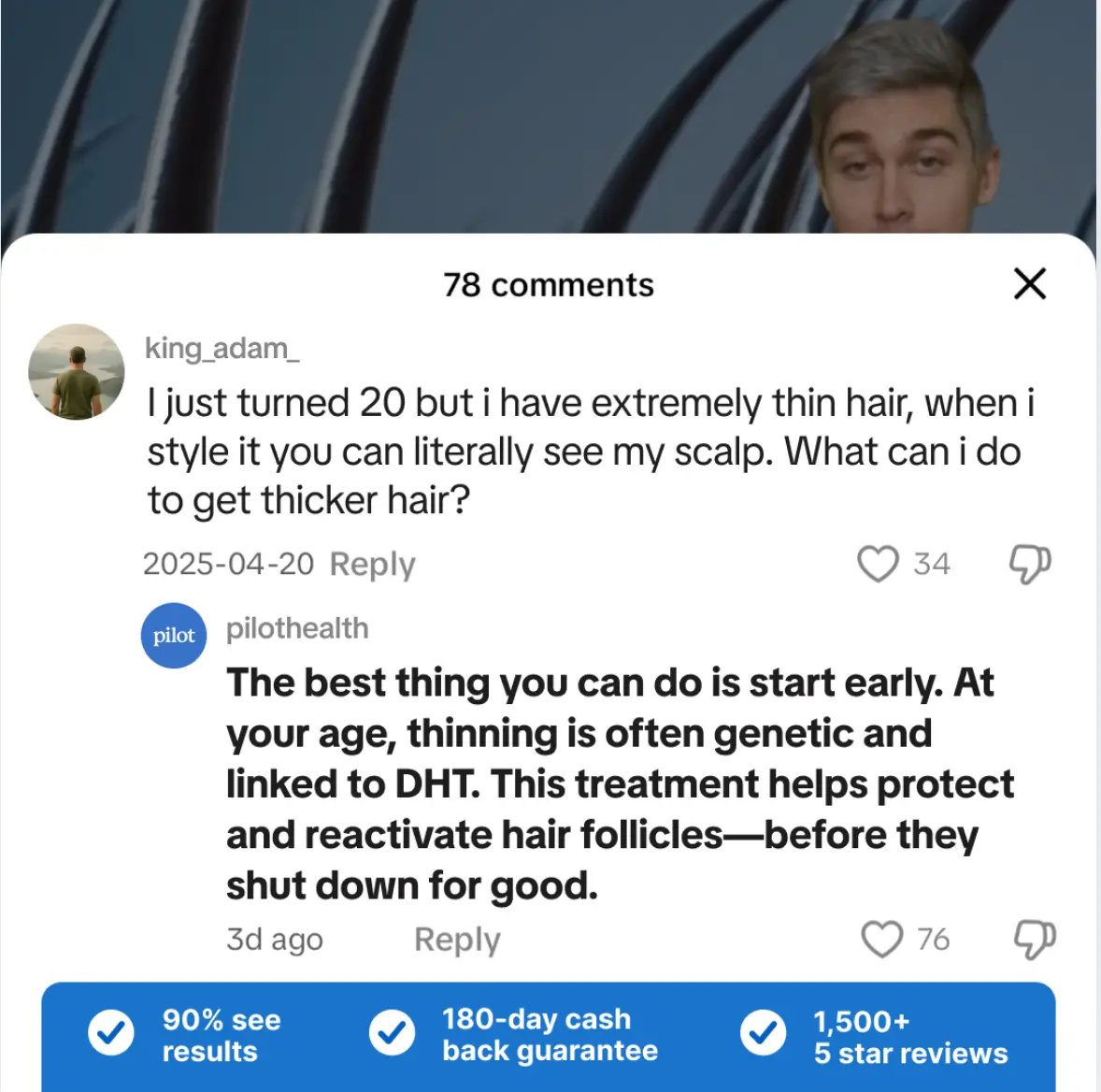Open the pilothealth username link
The height and width of the screenshot is (1092, 1101).
[x=297, y=628]
